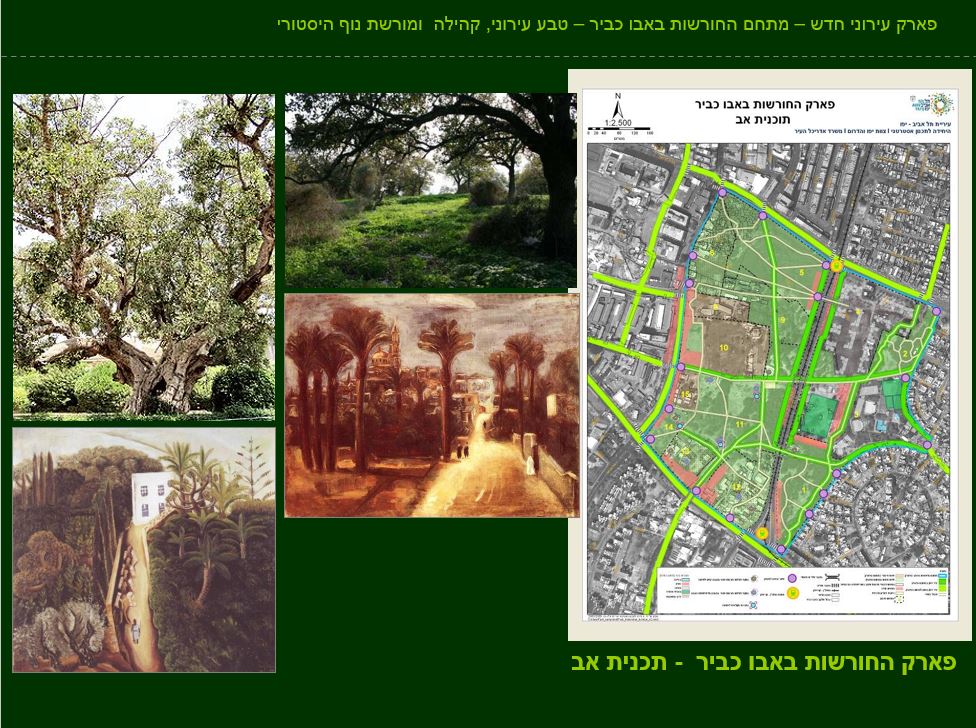Select zone marker numbered 10 on the map

coord(725,347)
